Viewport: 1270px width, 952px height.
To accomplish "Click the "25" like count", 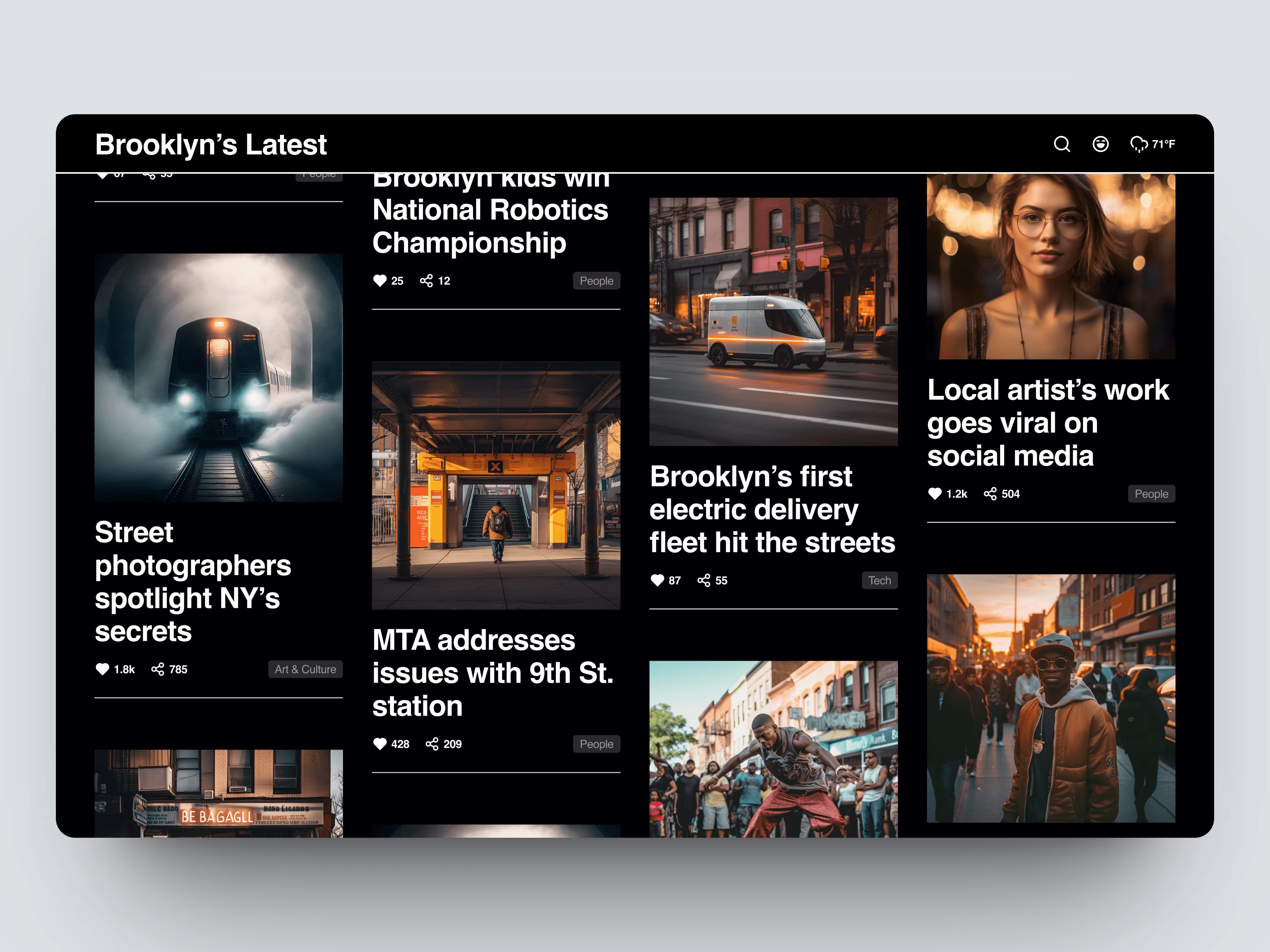I will pos(397,281).
